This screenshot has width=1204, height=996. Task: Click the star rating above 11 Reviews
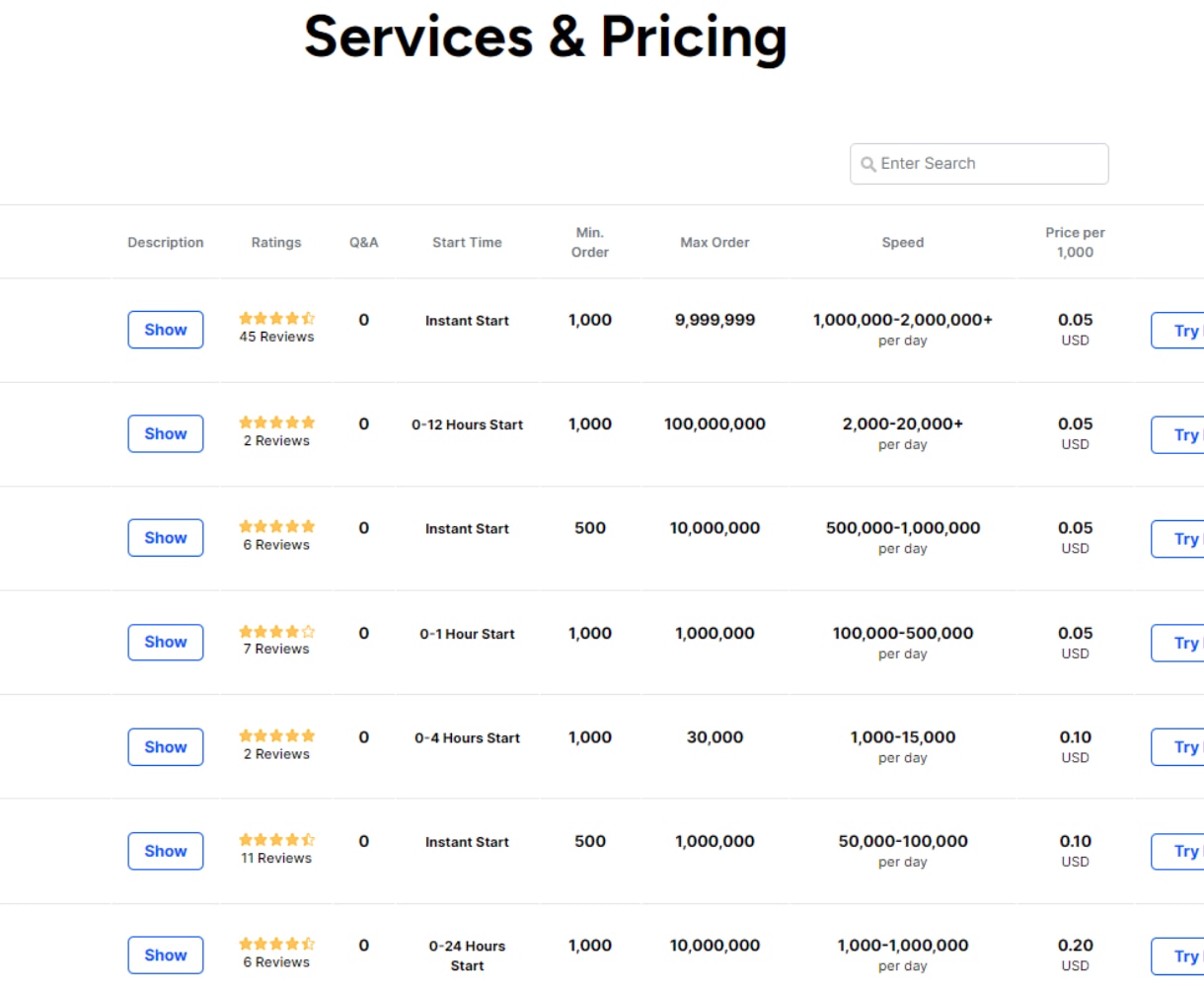point(276,839)
